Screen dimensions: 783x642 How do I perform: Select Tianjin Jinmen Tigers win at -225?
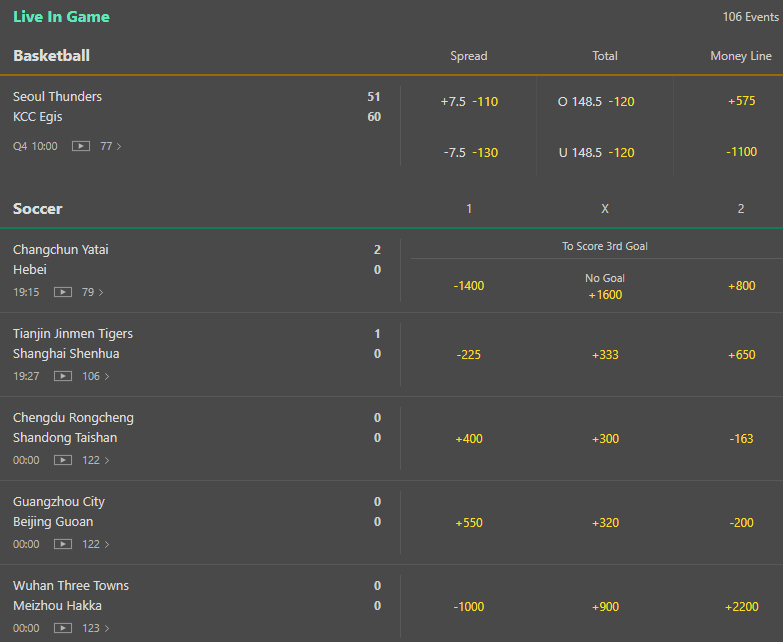468,355
